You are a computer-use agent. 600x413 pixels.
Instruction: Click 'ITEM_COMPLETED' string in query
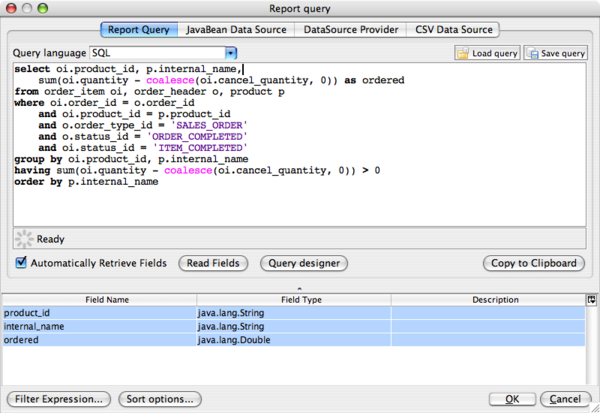(x=200, y=148)
